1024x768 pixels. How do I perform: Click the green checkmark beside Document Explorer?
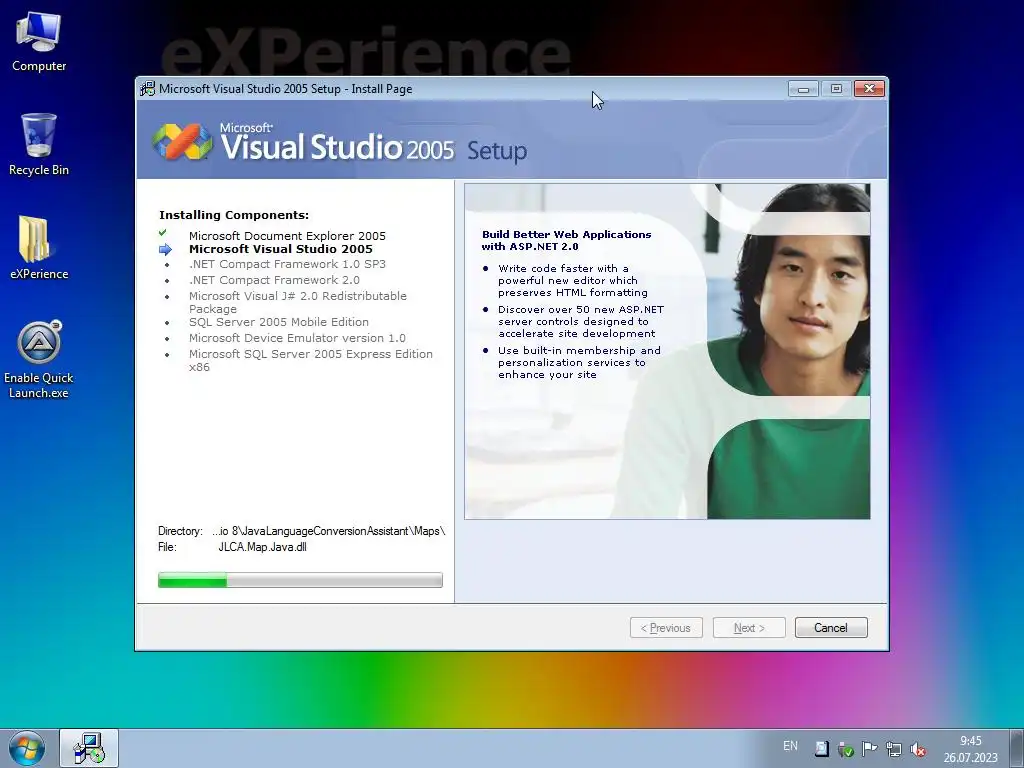163,232
